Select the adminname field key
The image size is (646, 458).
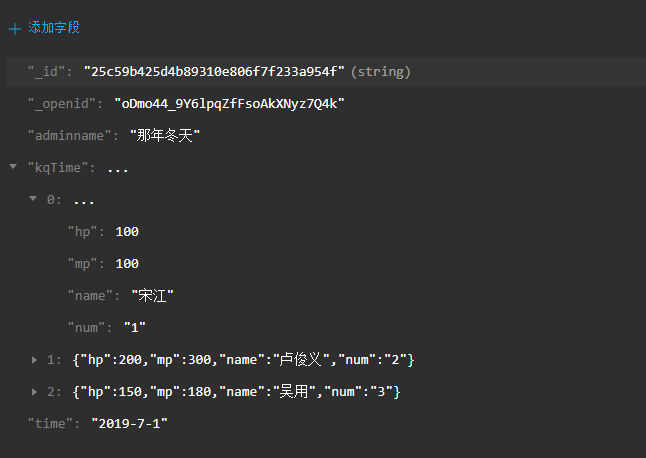click(x=69, y=136)
